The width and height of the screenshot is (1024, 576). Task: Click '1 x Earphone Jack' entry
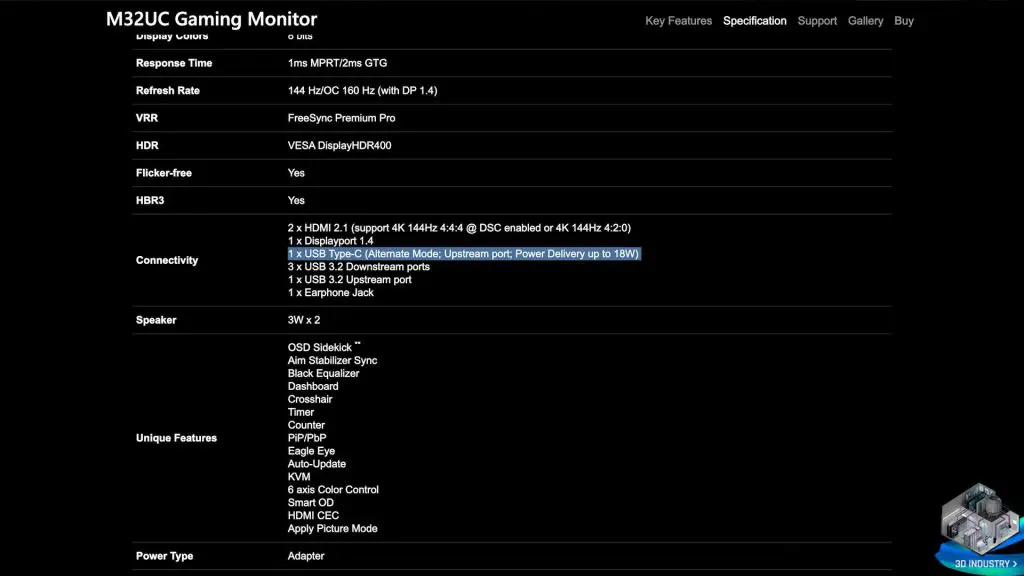[330, 293]
